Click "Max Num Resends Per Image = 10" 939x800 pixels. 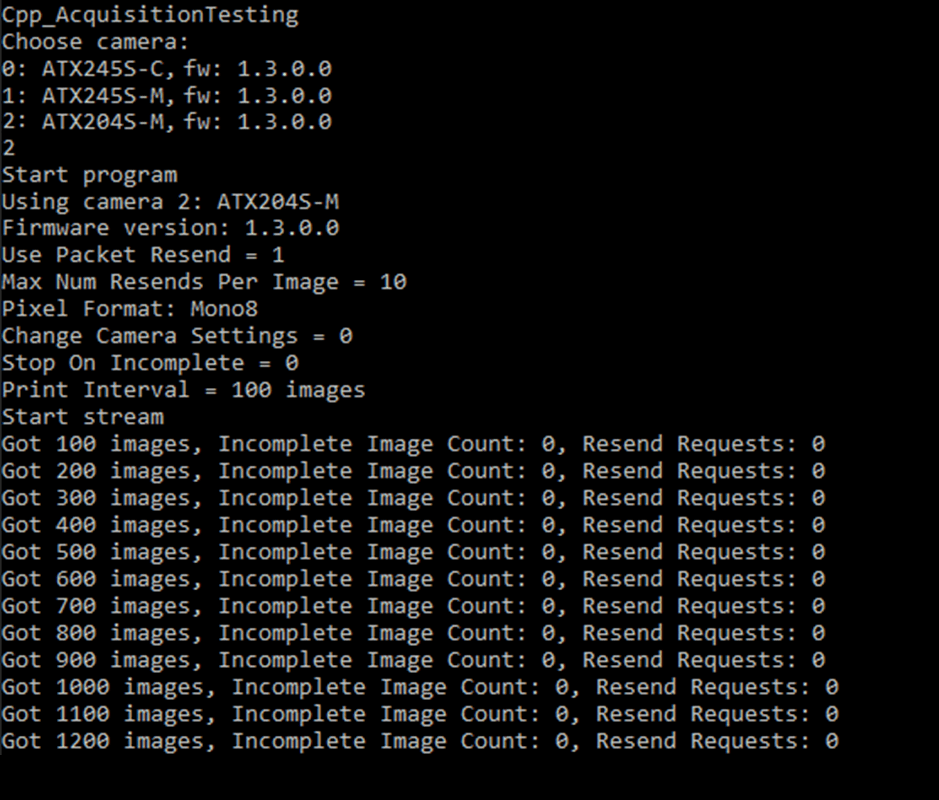pos(204,282)
